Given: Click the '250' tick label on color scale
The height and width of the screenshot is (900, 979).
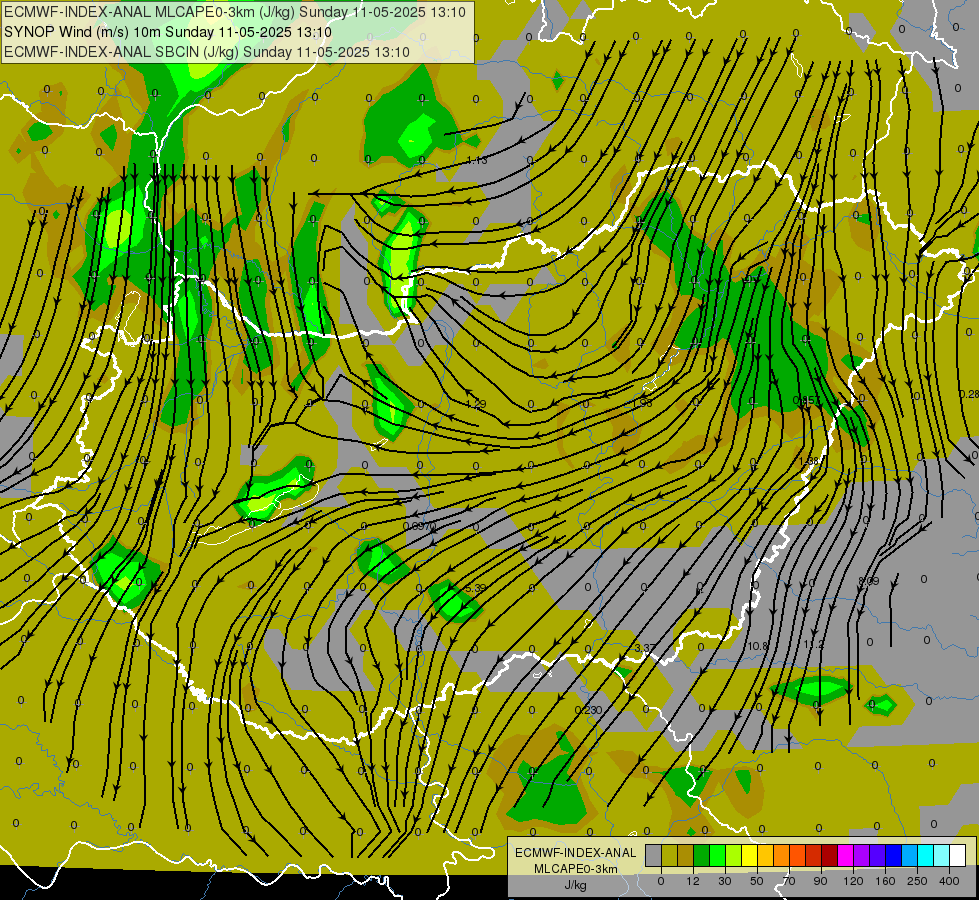Looking at the screenshot, I should (x=917, y=881).
